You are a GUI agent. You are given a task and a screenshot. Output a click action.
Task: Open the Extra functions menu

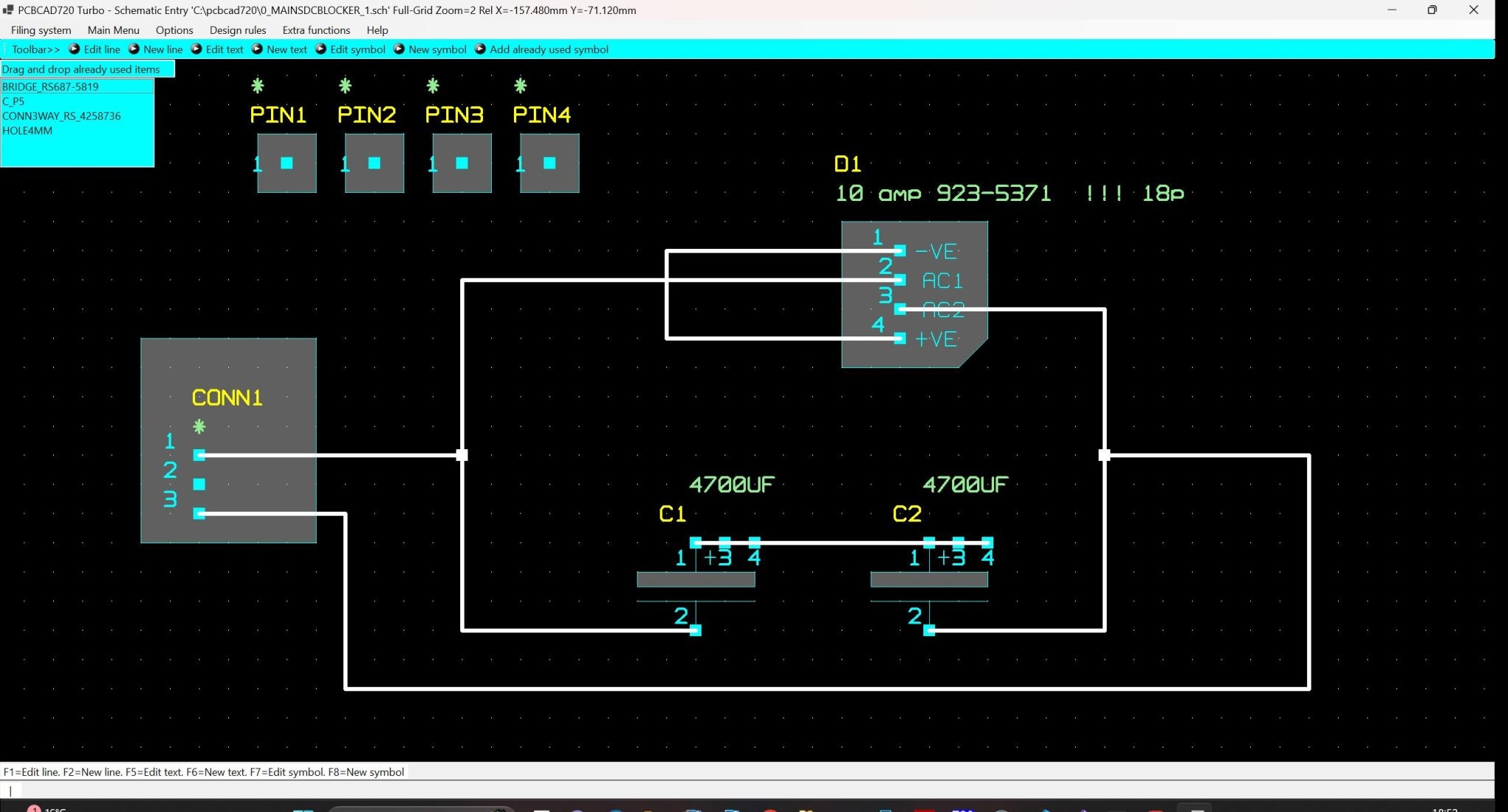tap(316, 30)
